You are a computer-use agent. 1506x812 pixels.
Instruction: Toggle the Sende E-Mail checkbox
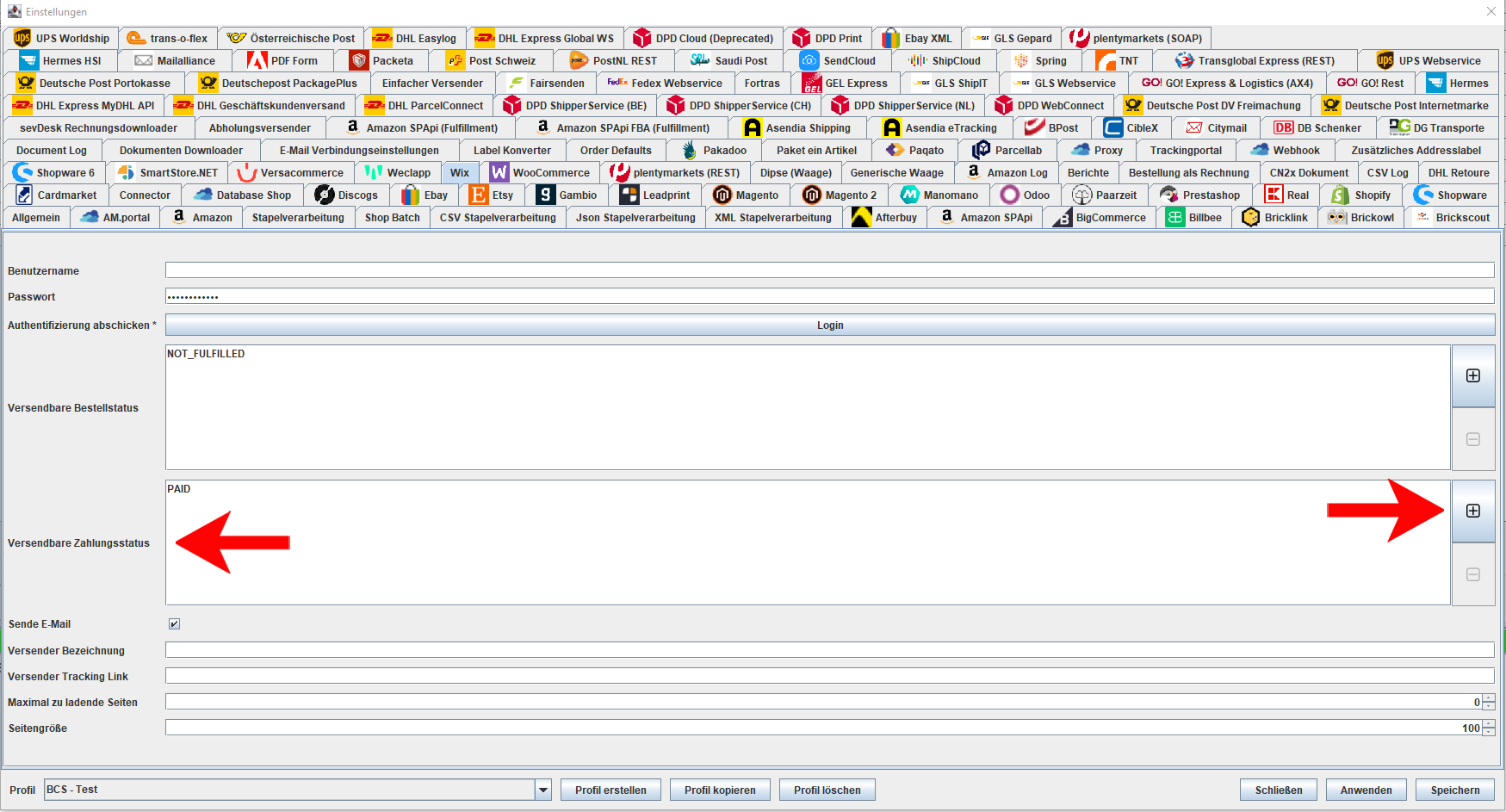[x=174, y=623]
